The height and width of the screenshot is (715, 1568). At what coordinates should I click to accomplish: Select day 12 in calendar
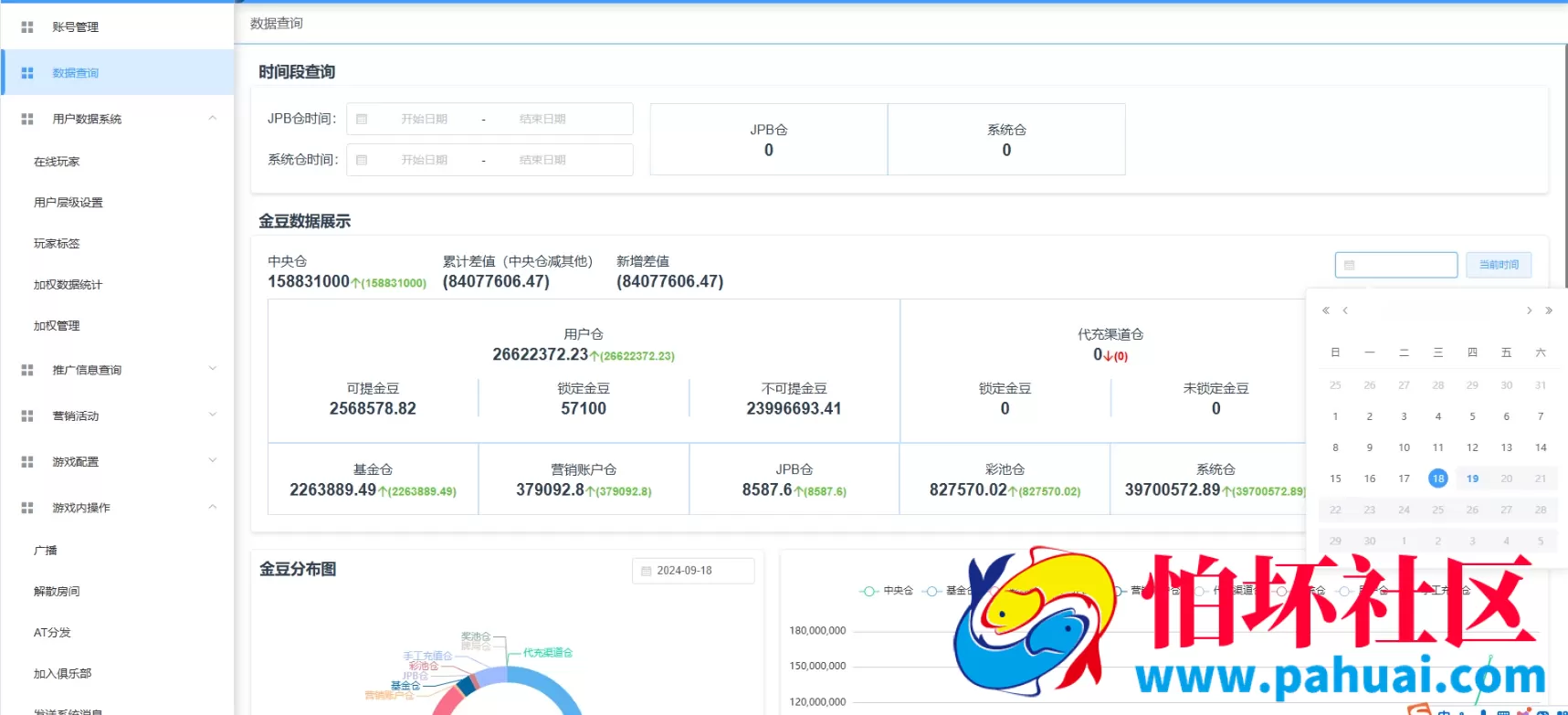pos(1472,447)
